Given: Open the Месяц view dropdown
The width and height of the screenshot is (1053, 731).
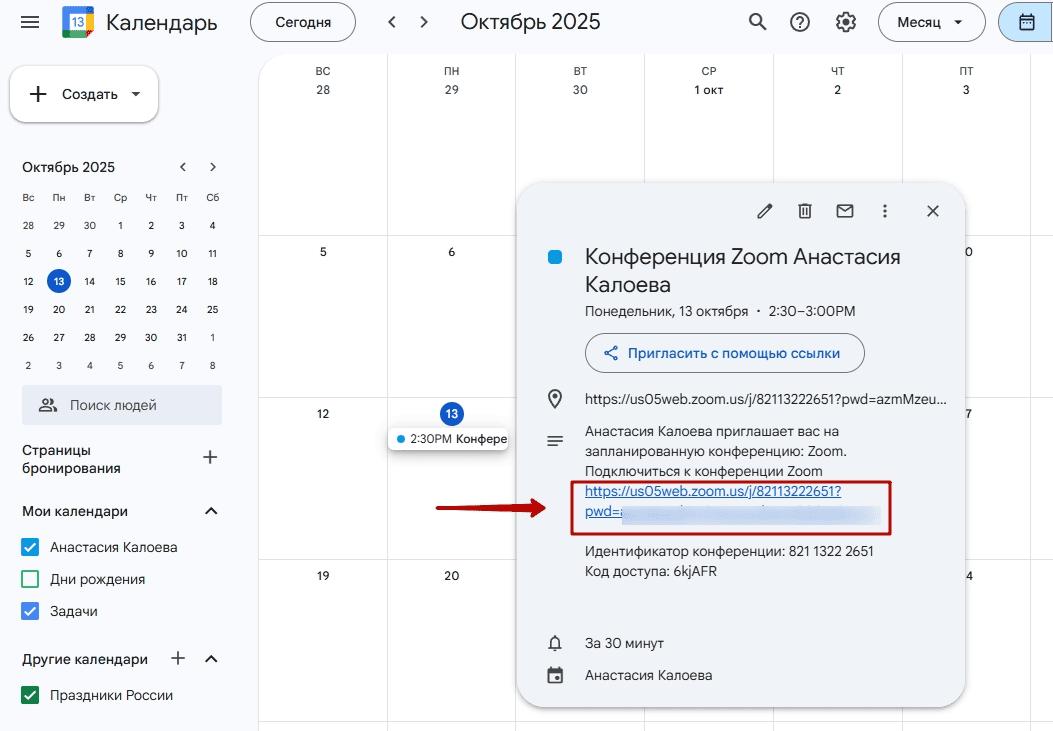Looking at the screenshot, I should tap(931, 22).
